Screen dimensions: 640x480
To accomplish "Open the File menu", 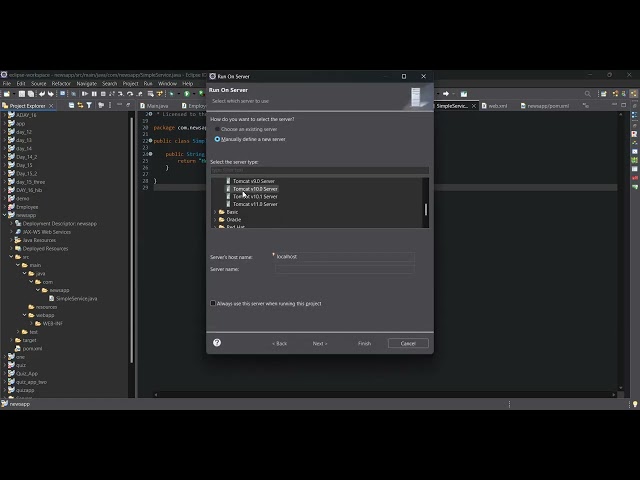I will point(7,84).
